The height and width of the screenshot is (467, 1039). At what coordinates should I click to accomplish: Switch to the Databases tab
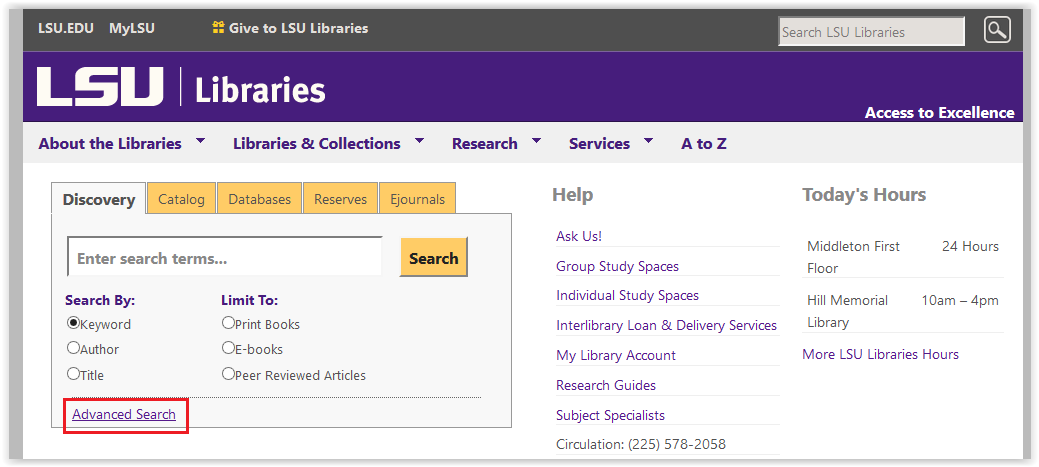click(260, 199)
